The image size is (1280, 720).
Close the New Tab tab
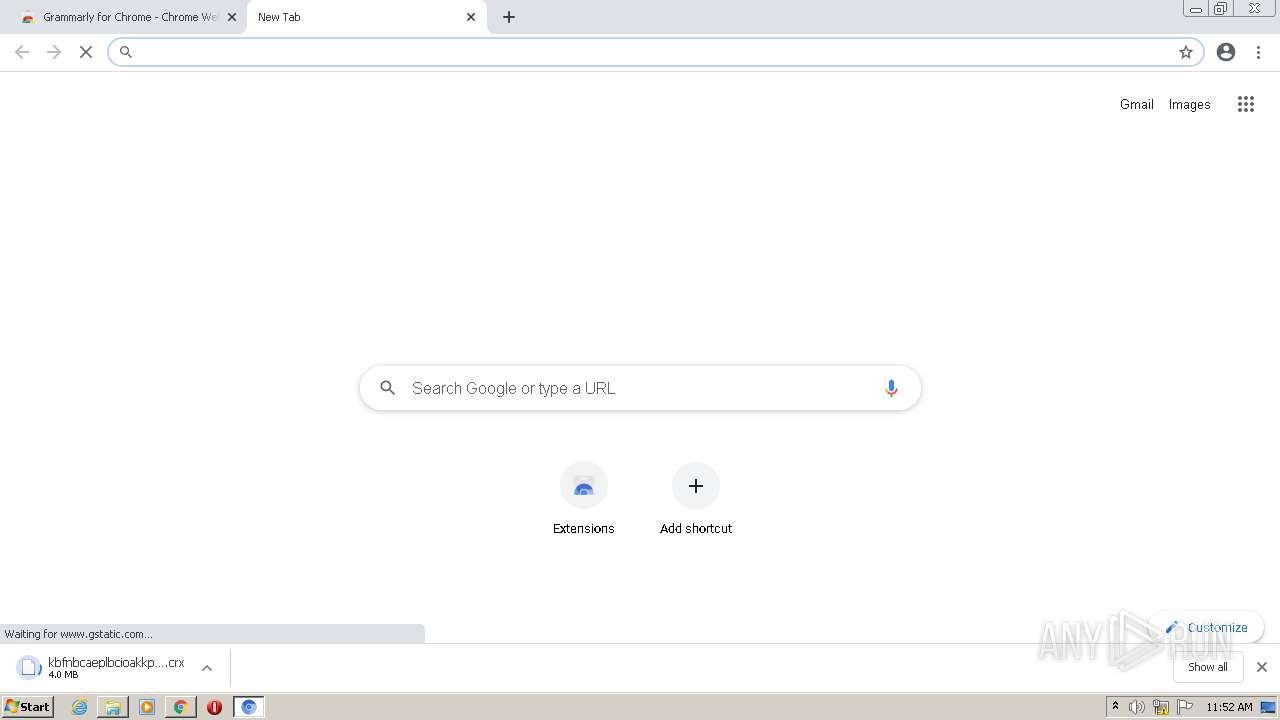471,17
